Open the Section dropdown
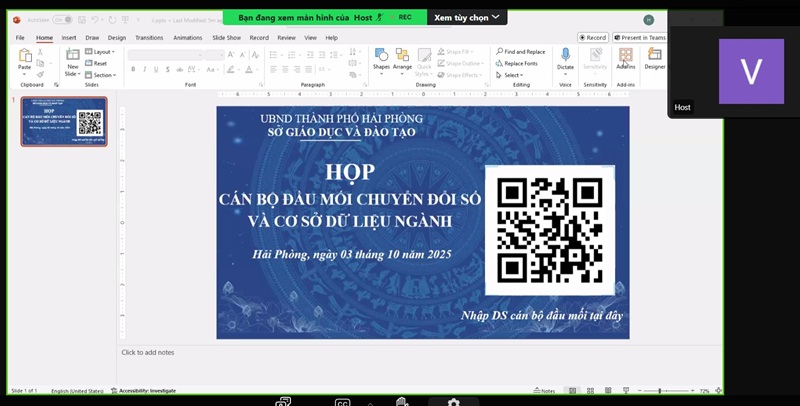The width and height of the screenshot is (800, 406). (x=102, y=75)
